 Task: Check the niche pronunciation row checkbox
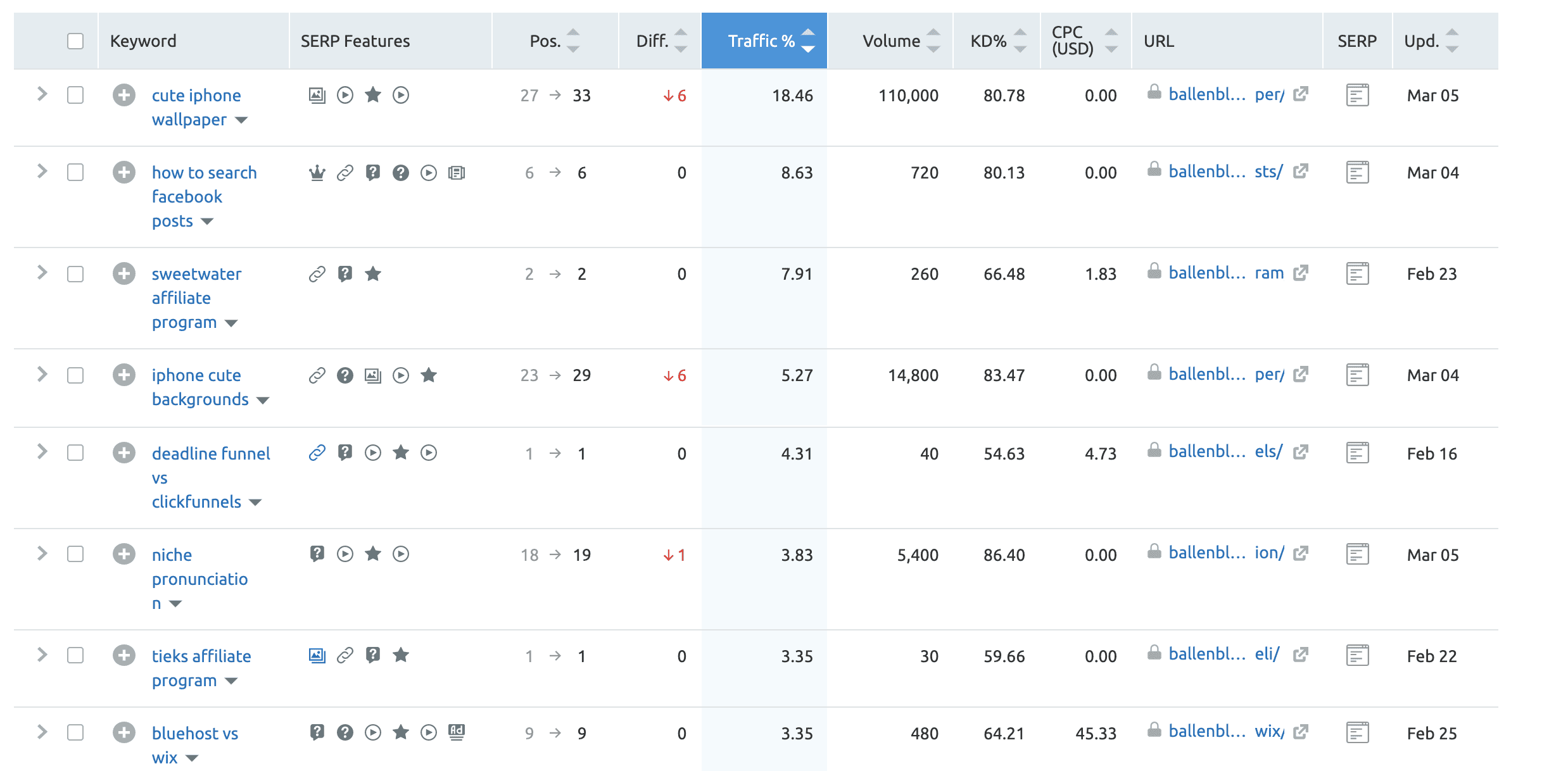[75, 554]
